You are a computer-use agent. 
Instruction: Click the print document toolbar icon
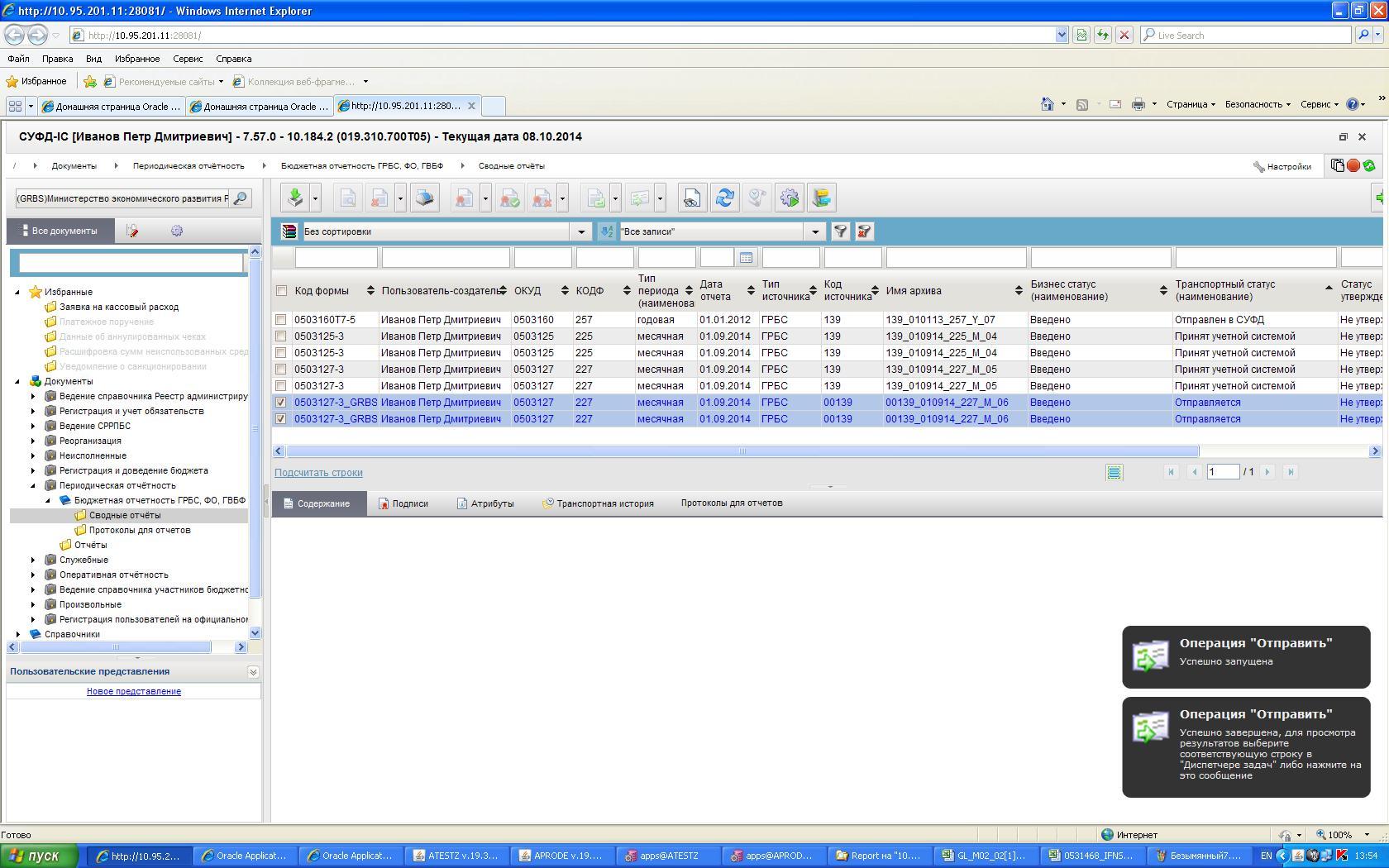coord(425,198)
